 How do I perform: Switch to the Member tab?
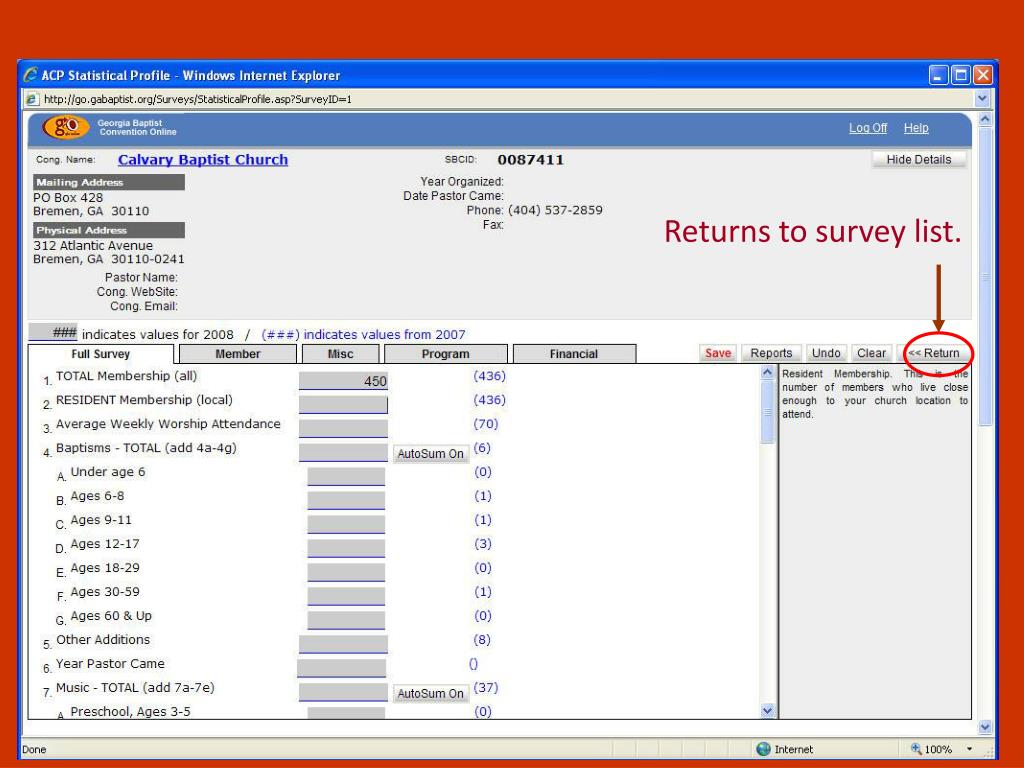tap(237, 354)
